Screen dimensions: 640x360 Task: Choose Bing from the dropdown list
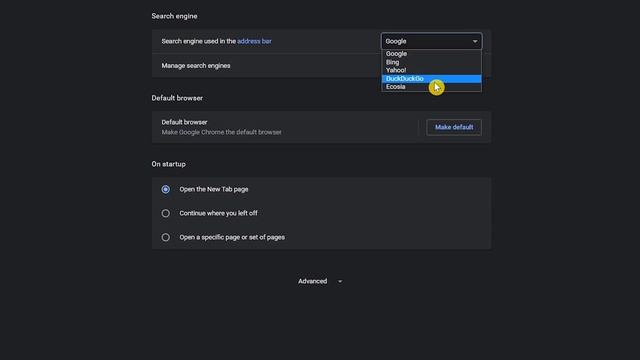tap(431, 62)
